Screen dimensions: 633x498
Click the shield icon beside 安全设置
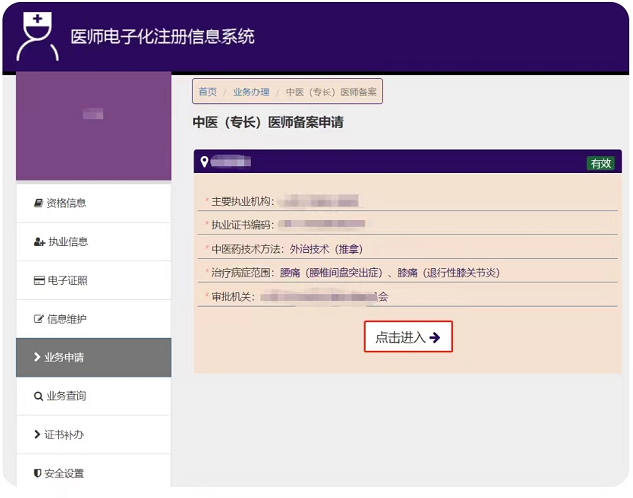coord(38,473)
